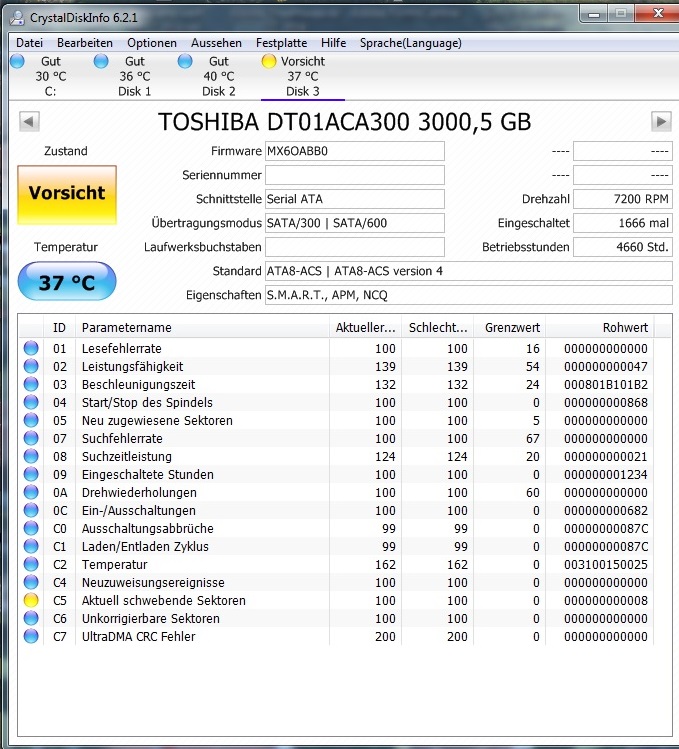Image resolution: width=679 pixels, height=749 pixels.
Task: Open the Aussehen menu
Action: coord(216,43)
